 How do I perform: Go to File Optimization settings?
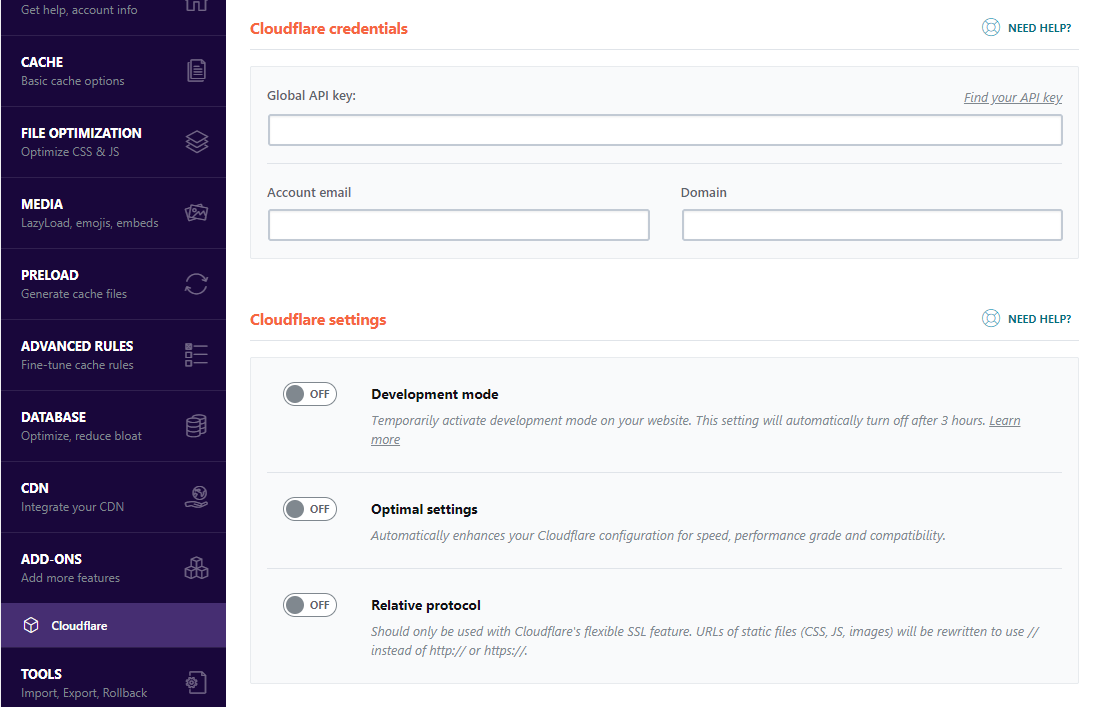(114, 142)
